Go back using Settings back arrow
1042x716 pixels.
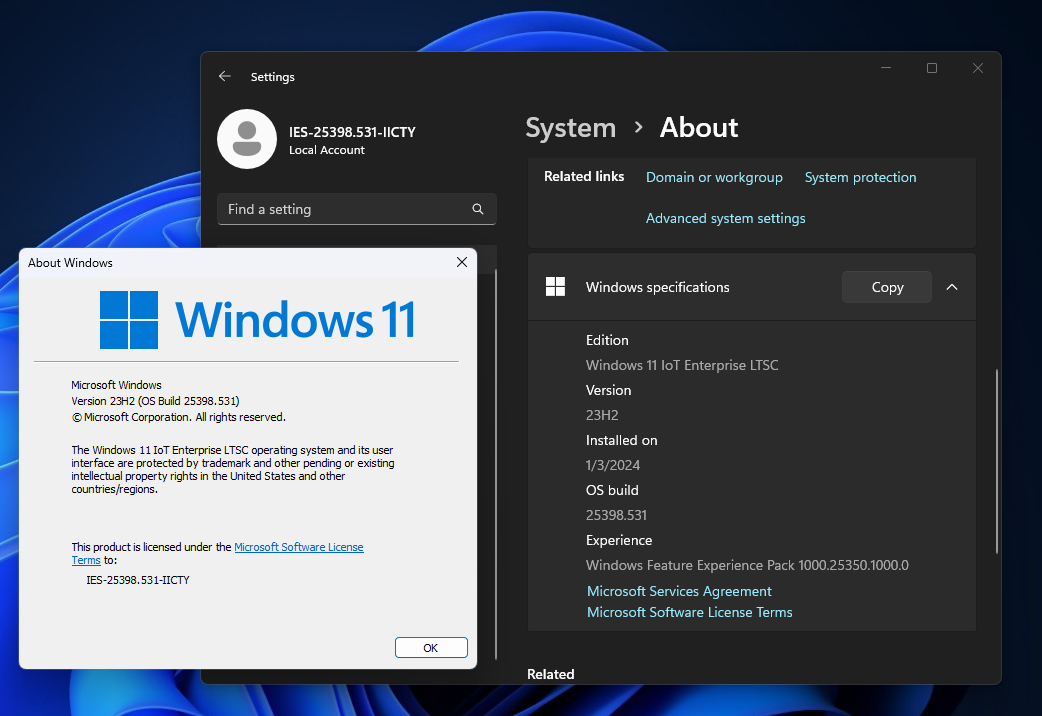pyautogui.click(x=225, y=76)
